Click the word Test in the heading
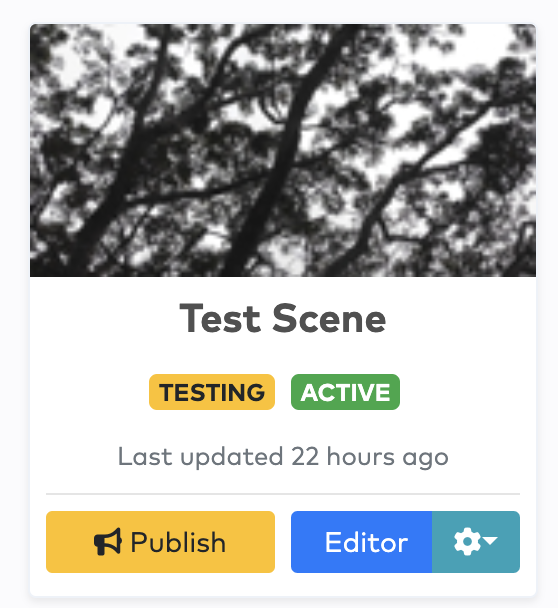The height and width of the screenshot is (608, 558). (219, 319)
